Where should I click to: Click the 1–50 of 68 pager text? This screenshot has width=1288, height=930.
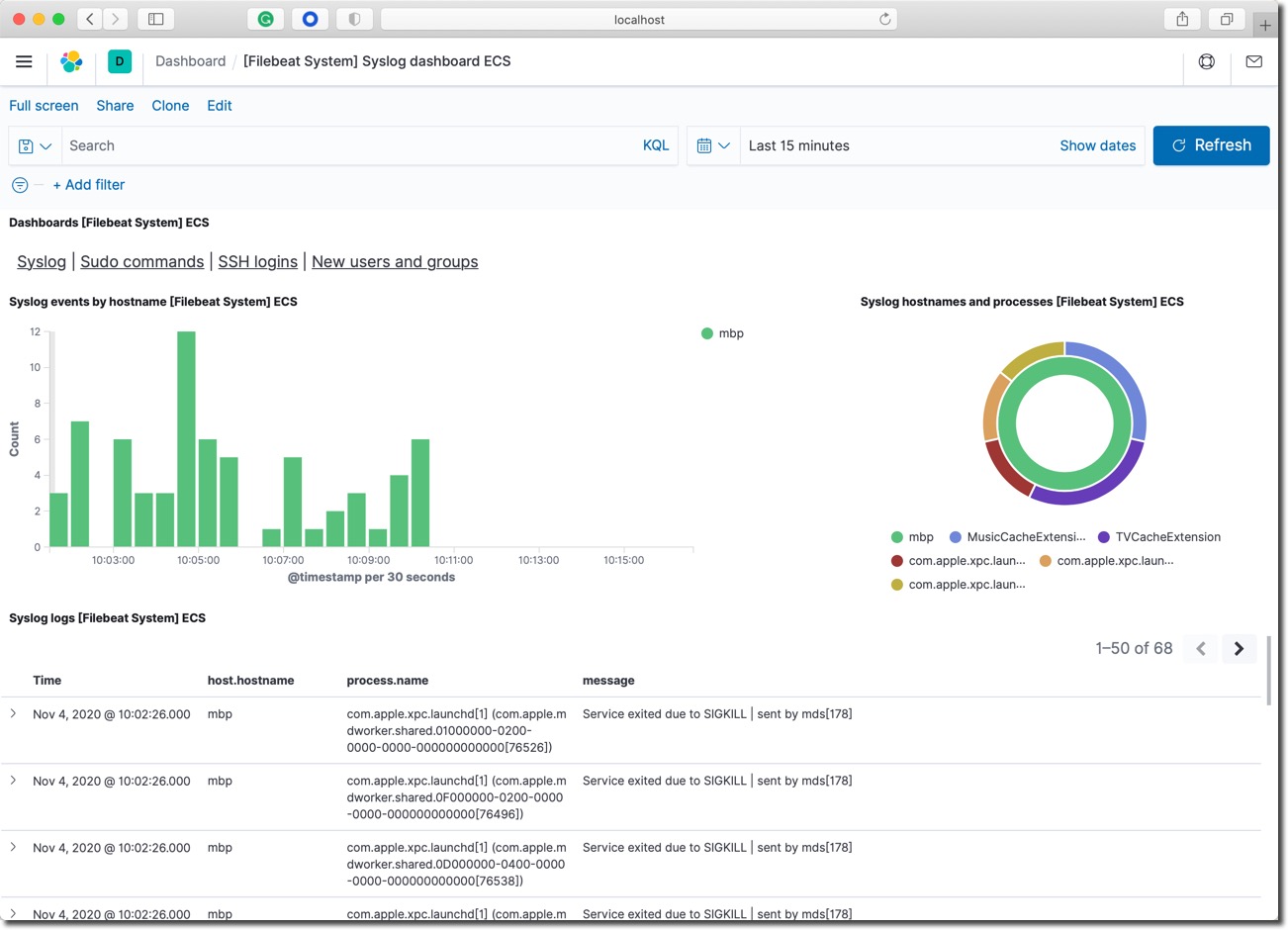point(1134,649)
